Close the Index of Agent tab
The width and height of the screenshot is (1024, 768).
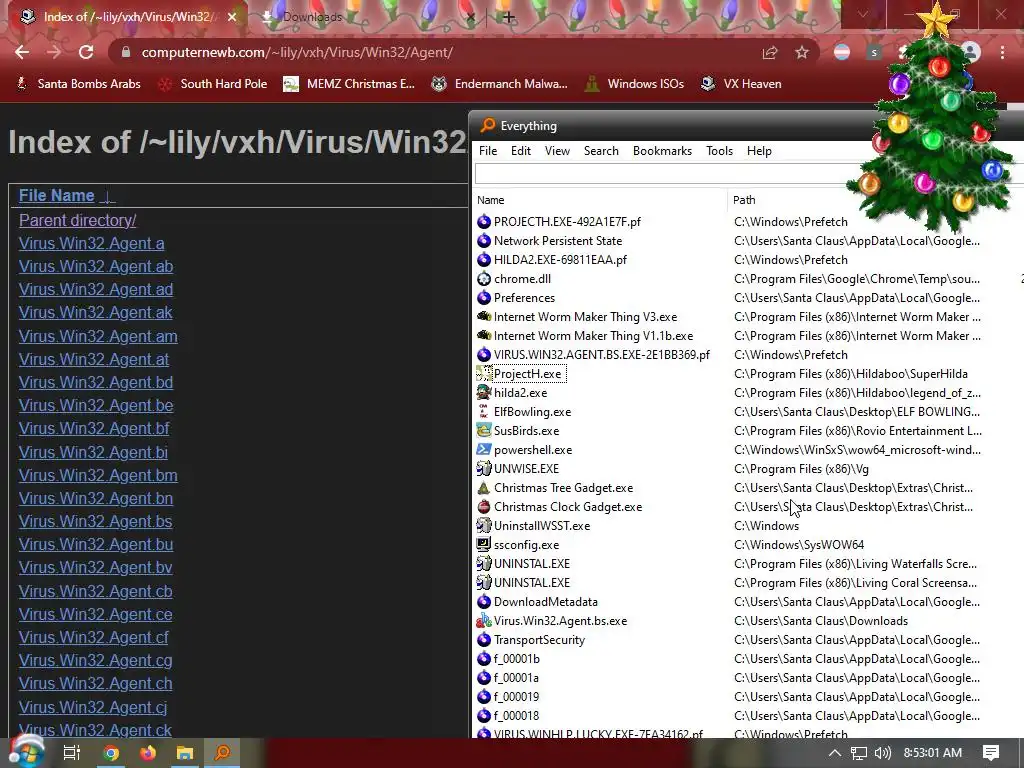coord(232,17)
